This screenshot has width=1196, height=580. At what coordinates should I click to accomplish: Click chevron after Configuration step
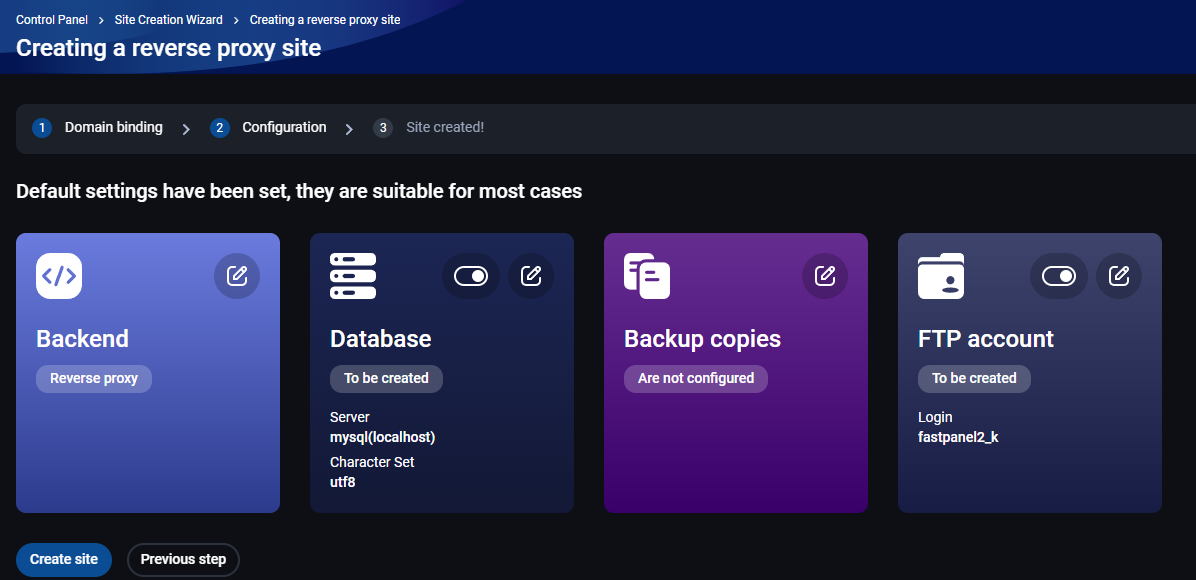tap(349, 129)
